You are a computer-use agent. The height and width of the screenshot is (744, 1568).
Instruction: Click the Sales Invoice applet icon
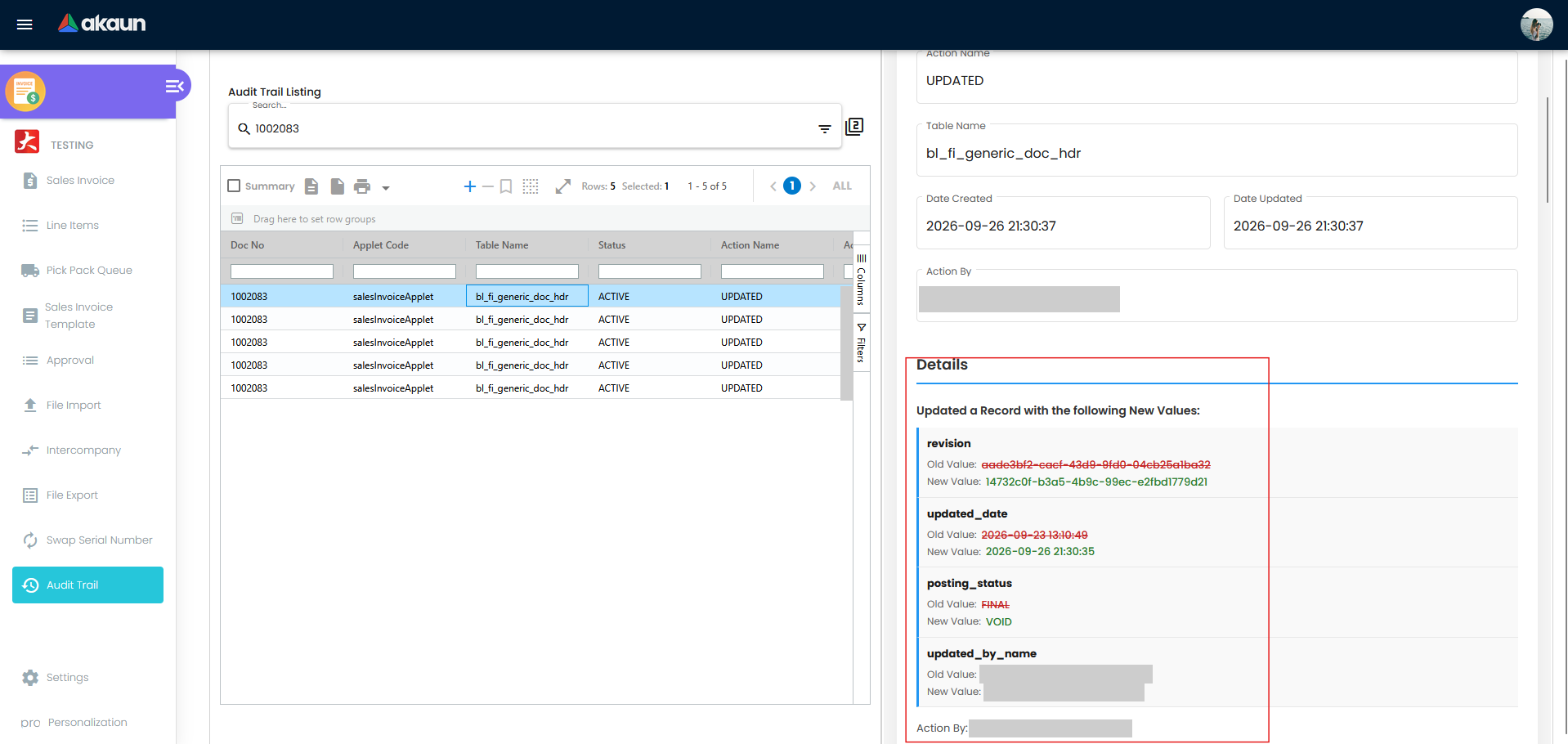click(x=25, y=92)
